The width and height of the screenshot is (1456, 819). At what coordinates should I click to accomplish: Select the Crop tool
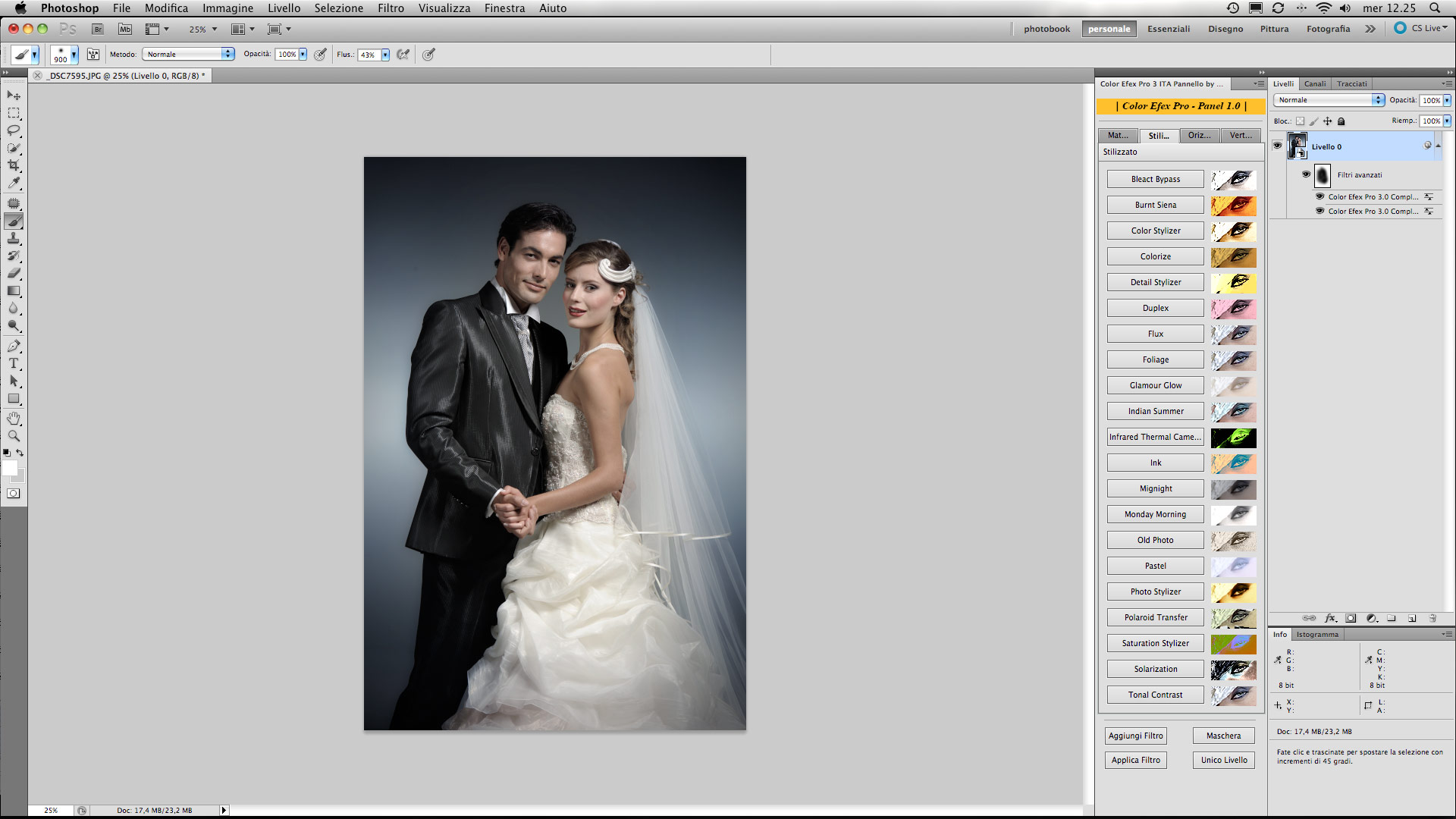14,165
